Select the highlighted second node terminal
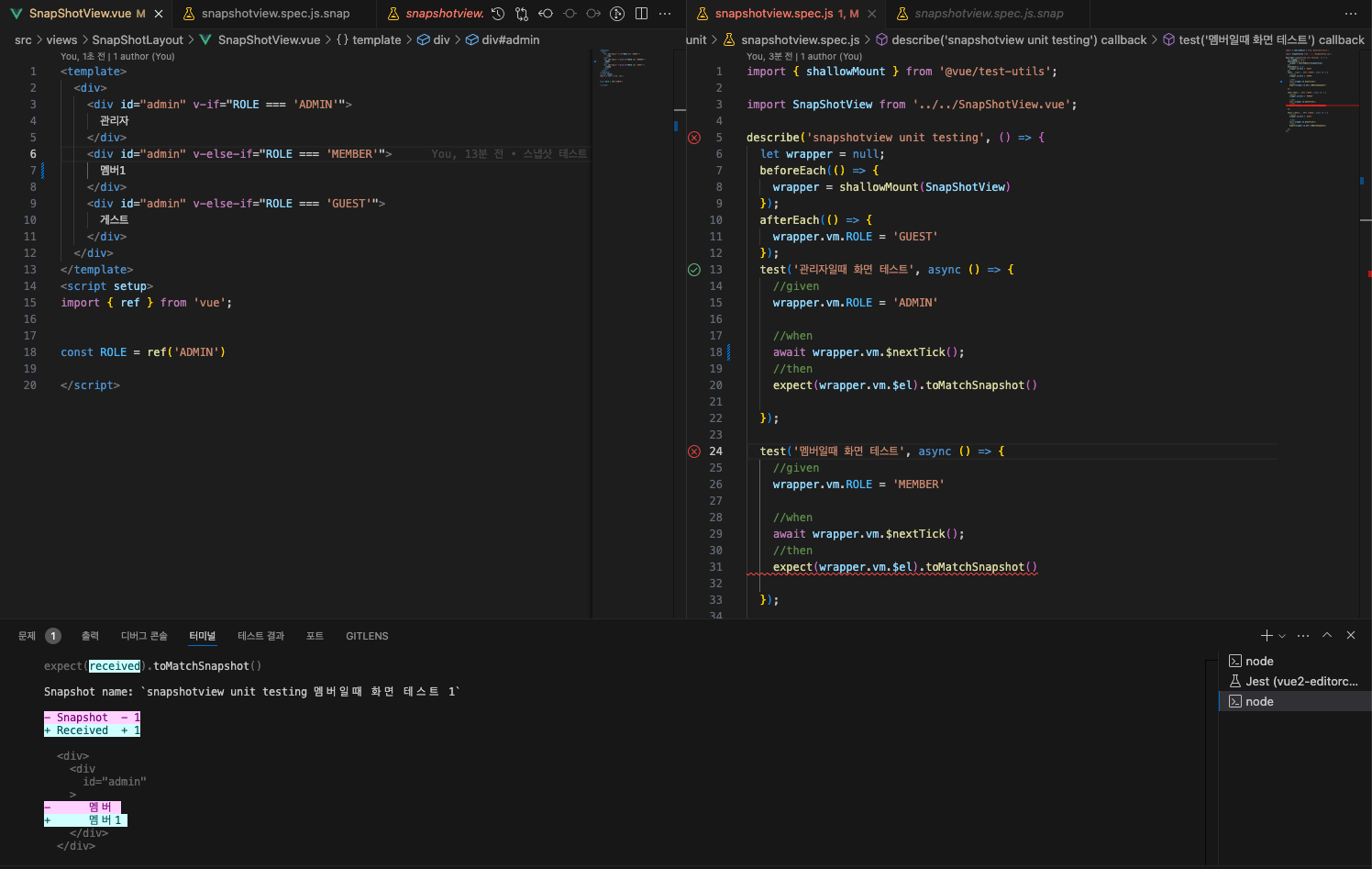This screenshot has width=1372, height=869. tap(1295, 701)
